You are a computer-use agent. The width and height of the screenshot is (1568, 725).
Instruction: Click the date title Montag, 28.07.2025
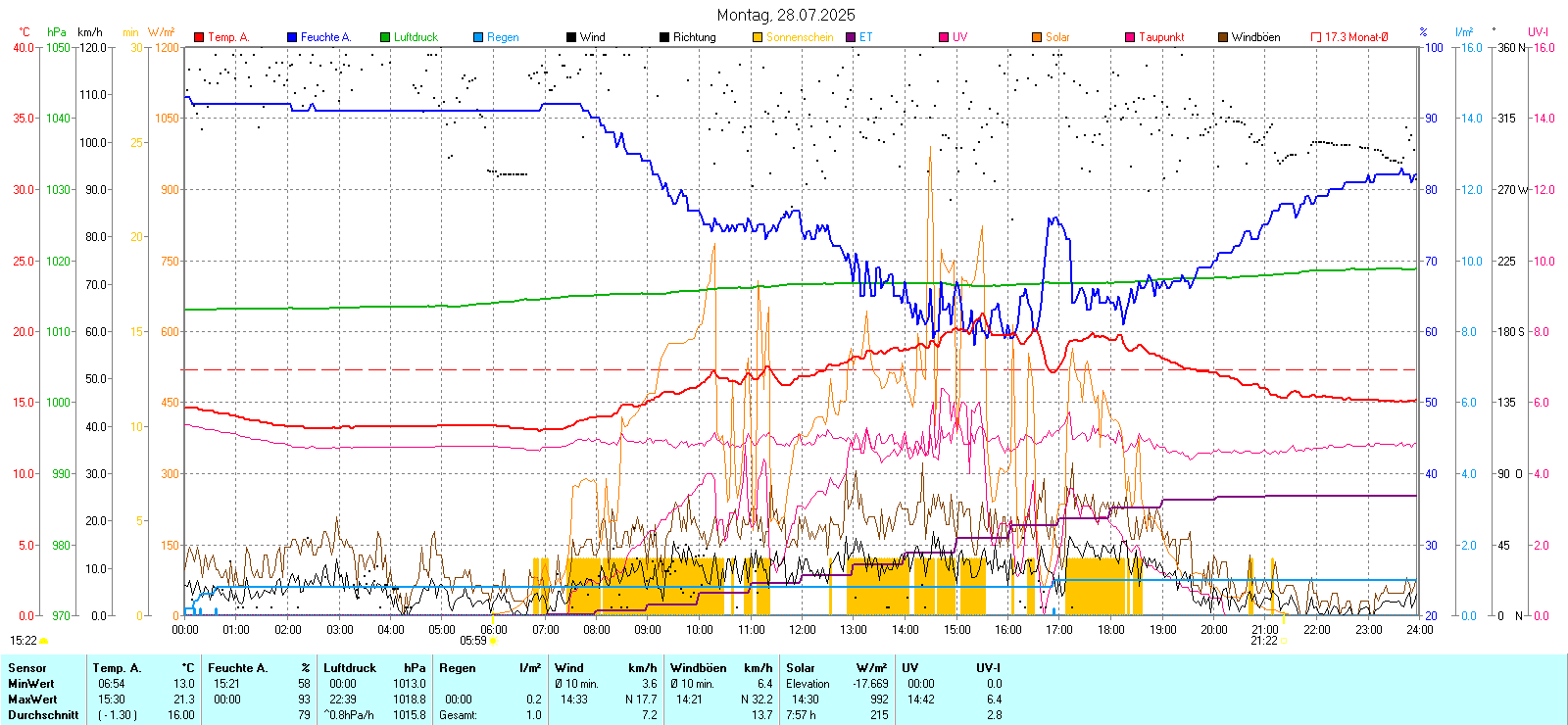tap(785, 15)
